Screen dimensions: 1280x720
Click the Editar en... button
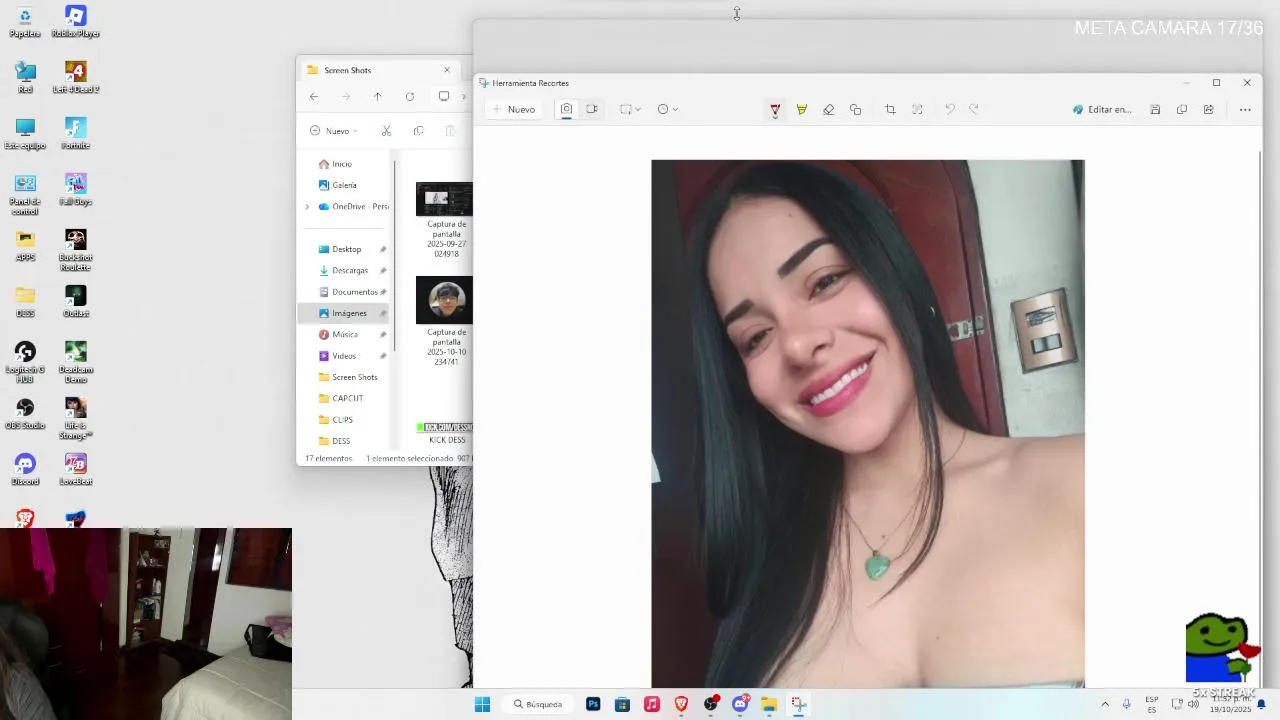tap(1102, 109)
